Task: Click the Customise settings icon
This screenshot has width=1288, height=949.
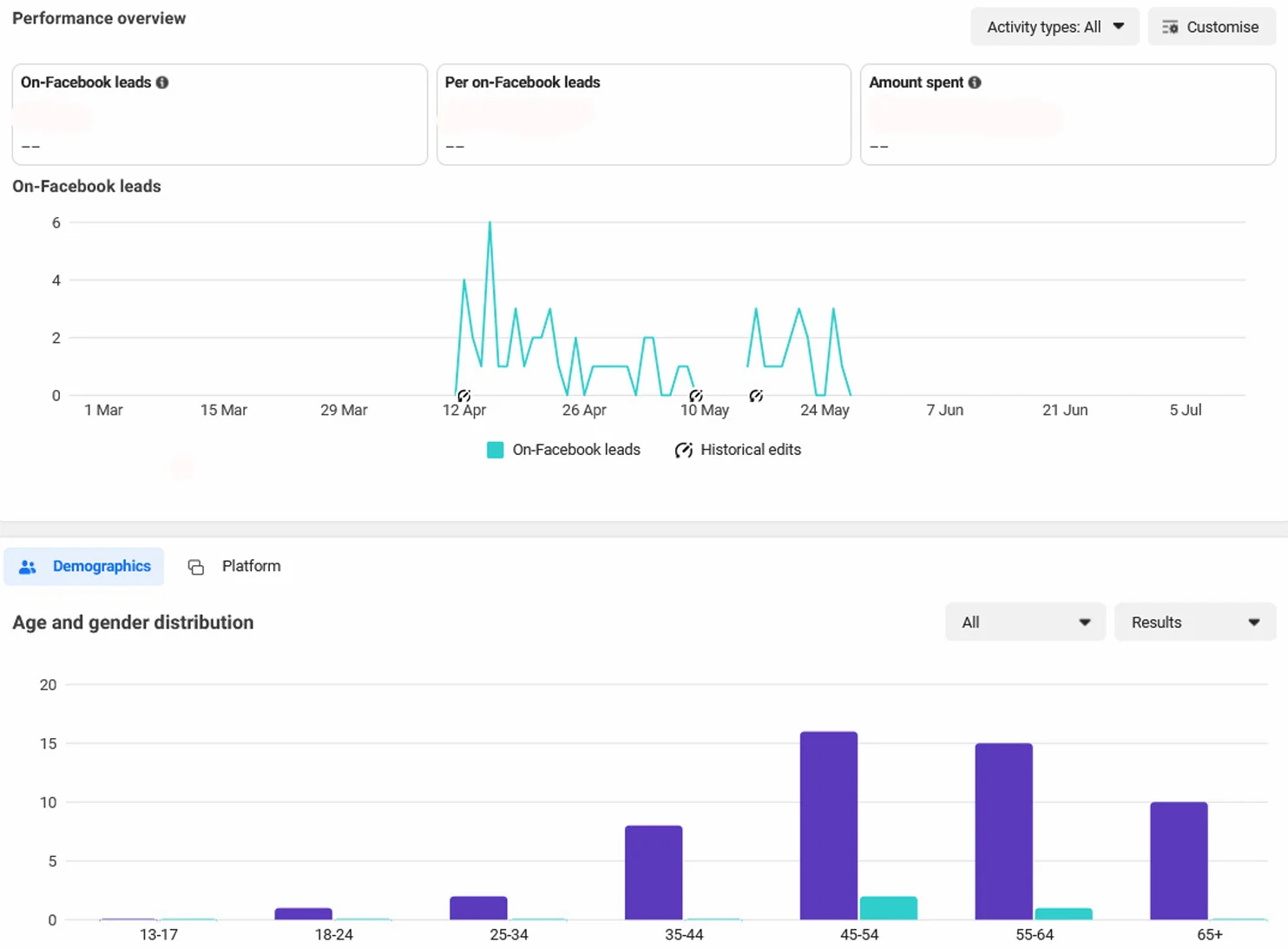Action: click(1170, 27)
